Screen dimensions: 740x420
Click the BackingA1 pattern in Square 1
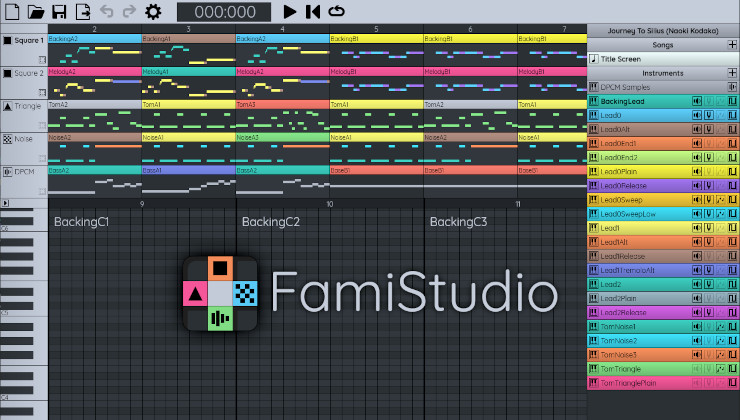coord(188,38)
